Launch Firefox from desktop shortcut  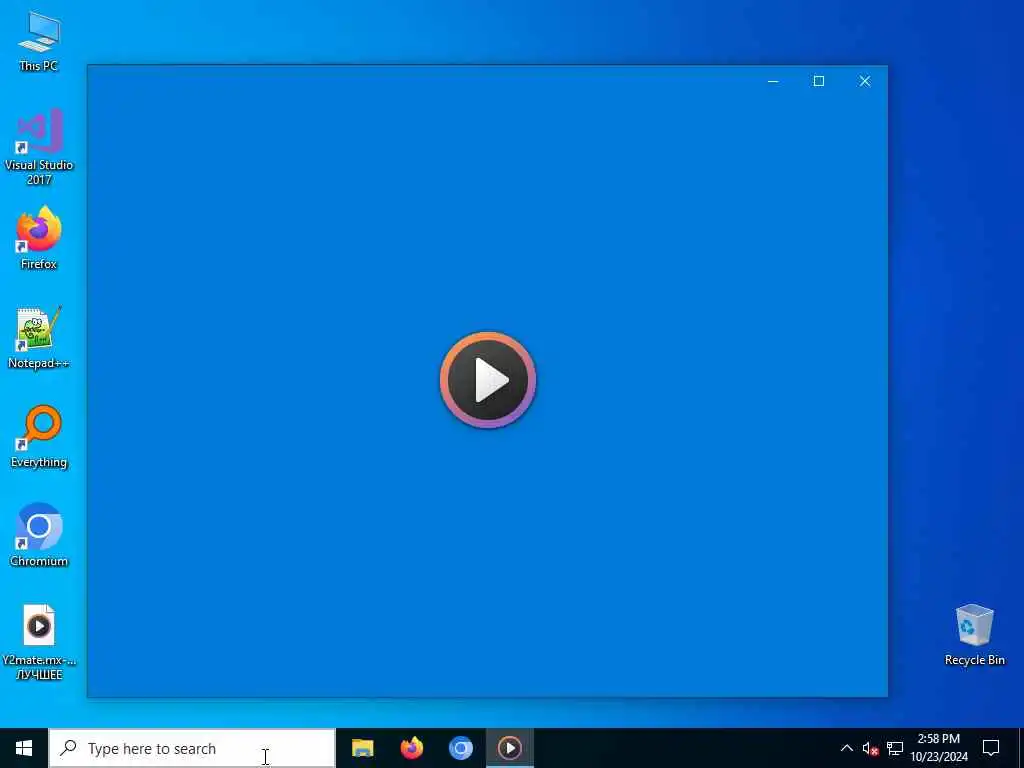coord(39,237)
